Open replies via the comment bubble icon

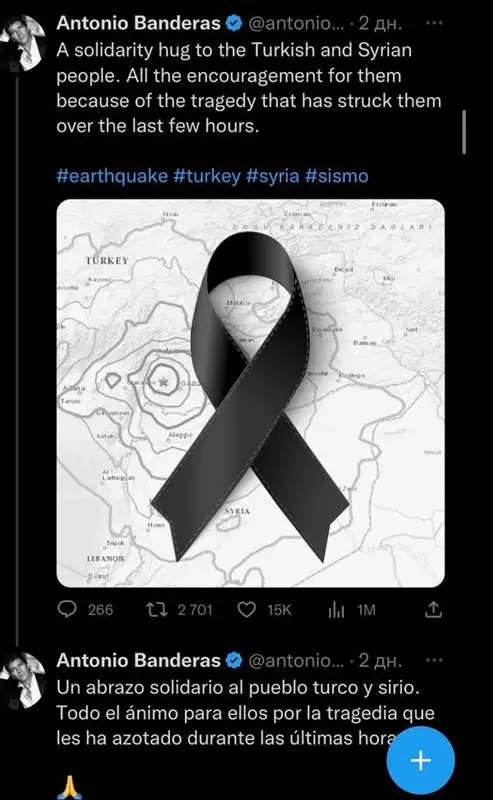click(67, 609)
